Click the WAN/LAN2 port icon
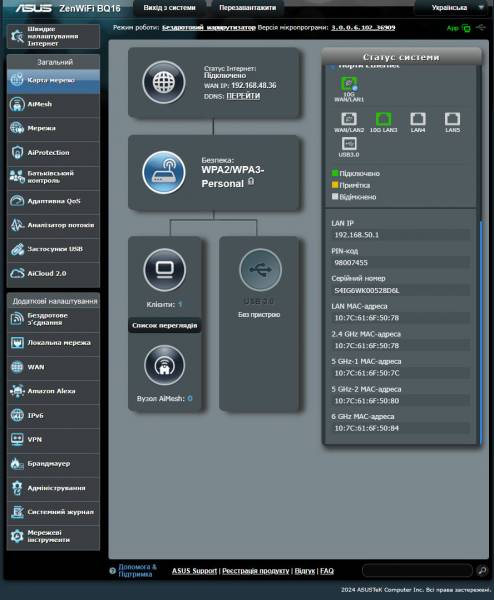 [349, 119]
